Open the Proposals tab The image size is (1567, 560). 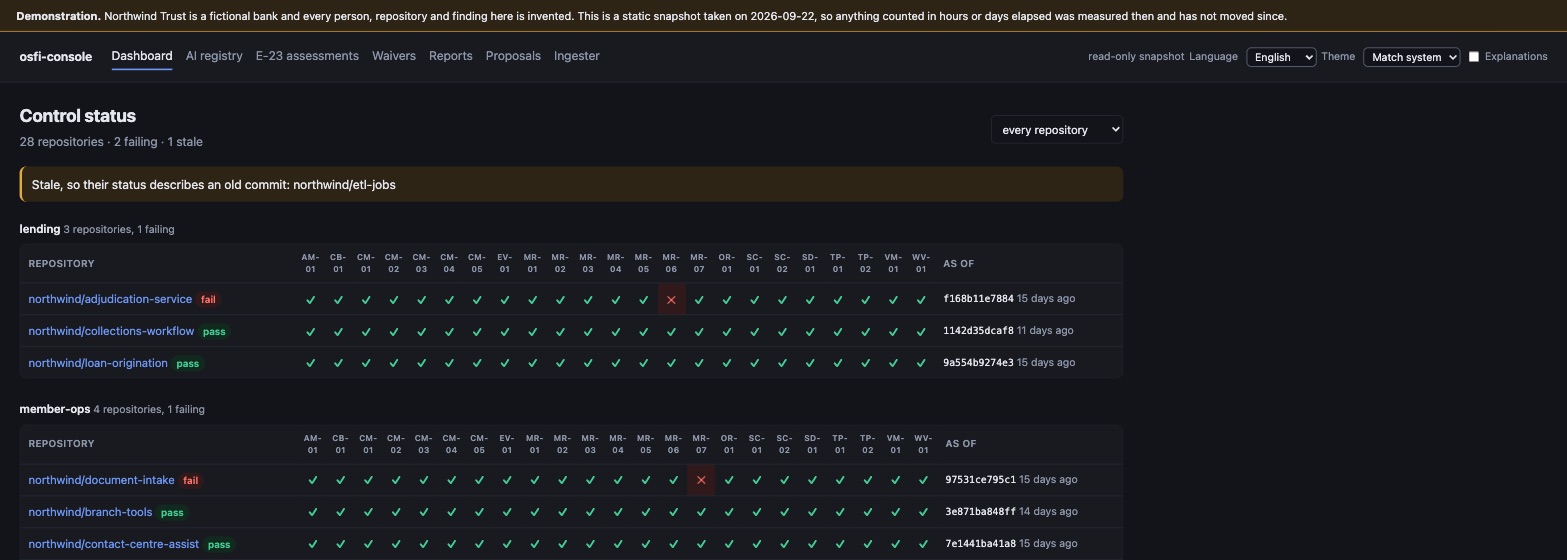tap(513, 56)
